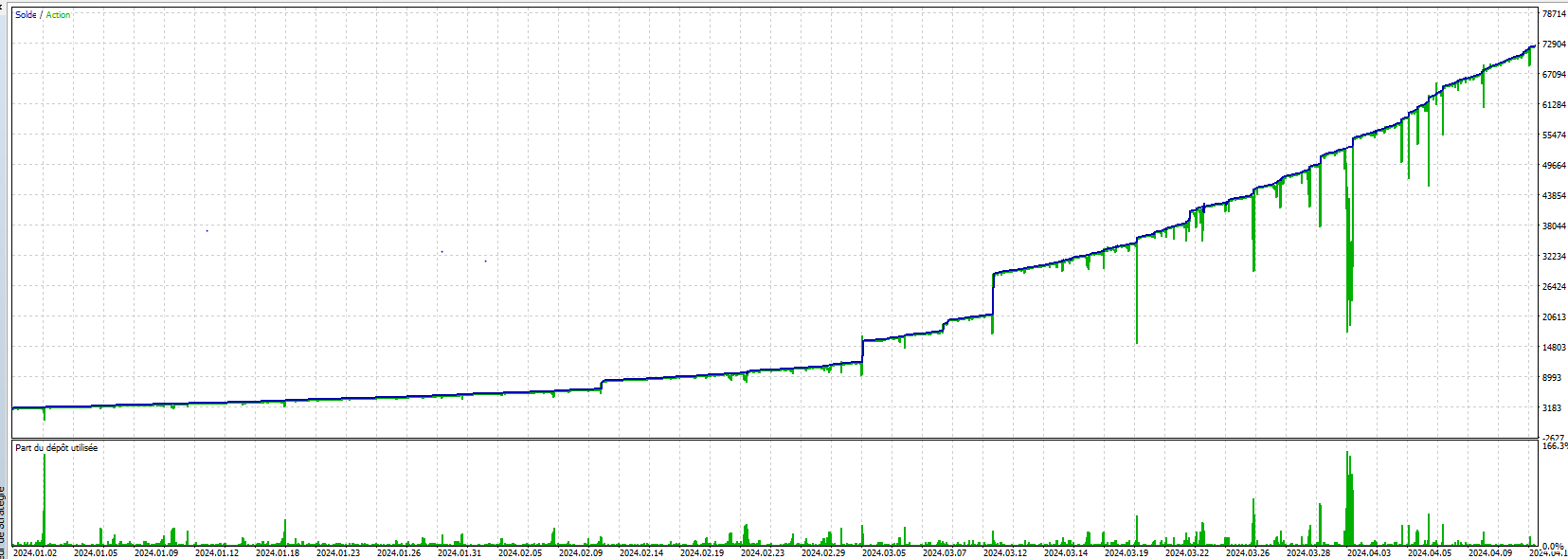The image size is (1568, 559).
Task: Click the 2024.03.22 date label
Action: coord(1187,553)
